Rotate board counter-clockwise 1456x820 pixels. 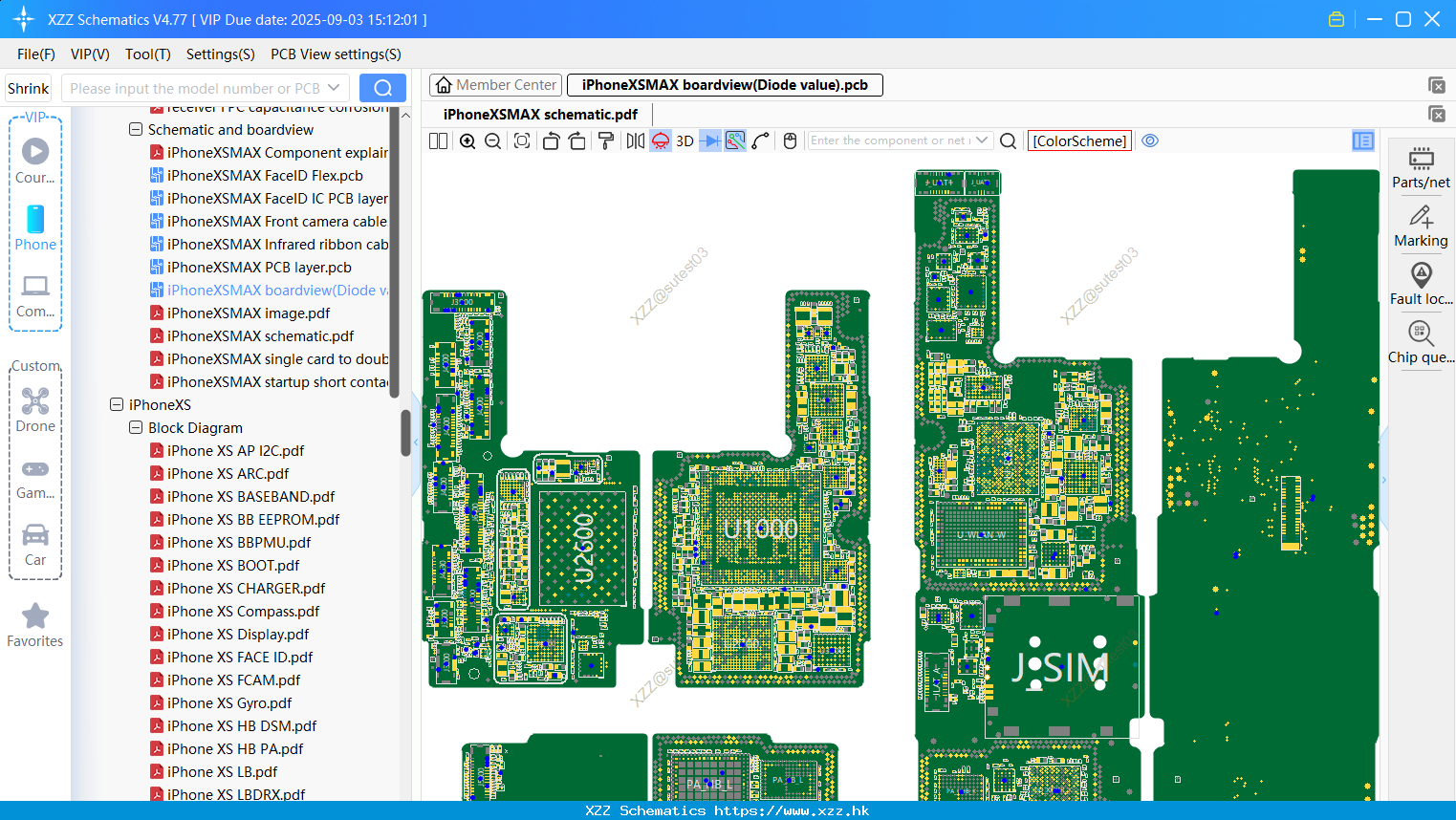tap(551, 140)
